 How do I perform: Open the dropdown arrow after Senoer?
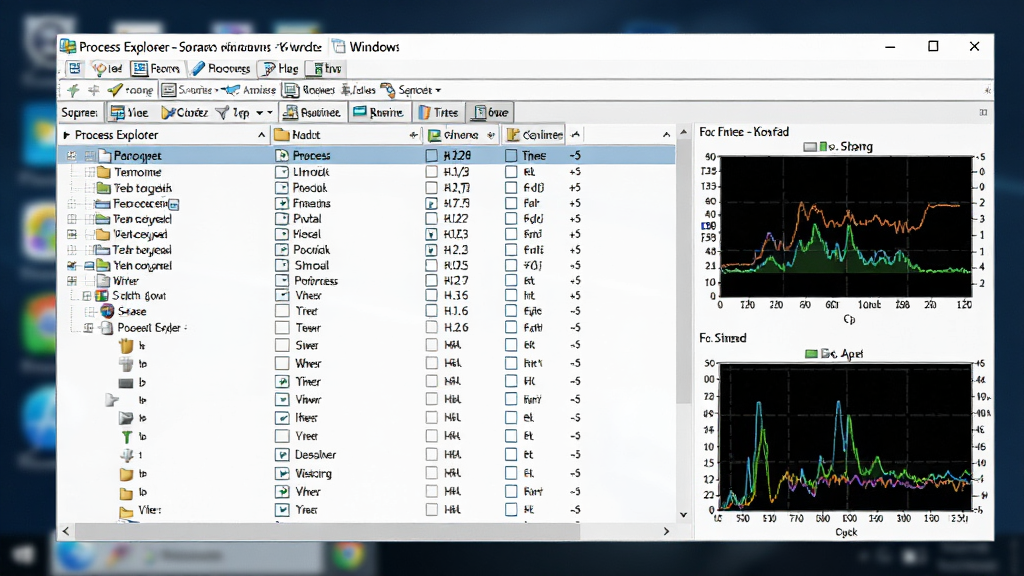click(x=438, y=91)
